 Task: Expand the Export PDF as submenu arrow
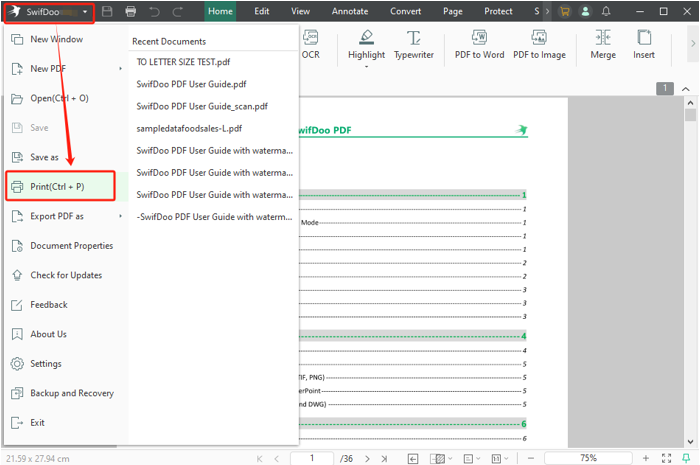click(x=120, y=216)
